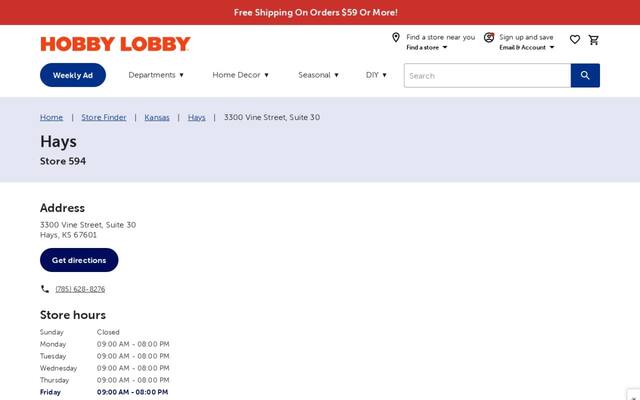Click Get directions button
Viewport: 640px width, 400px height.
(x=79, y=260)
